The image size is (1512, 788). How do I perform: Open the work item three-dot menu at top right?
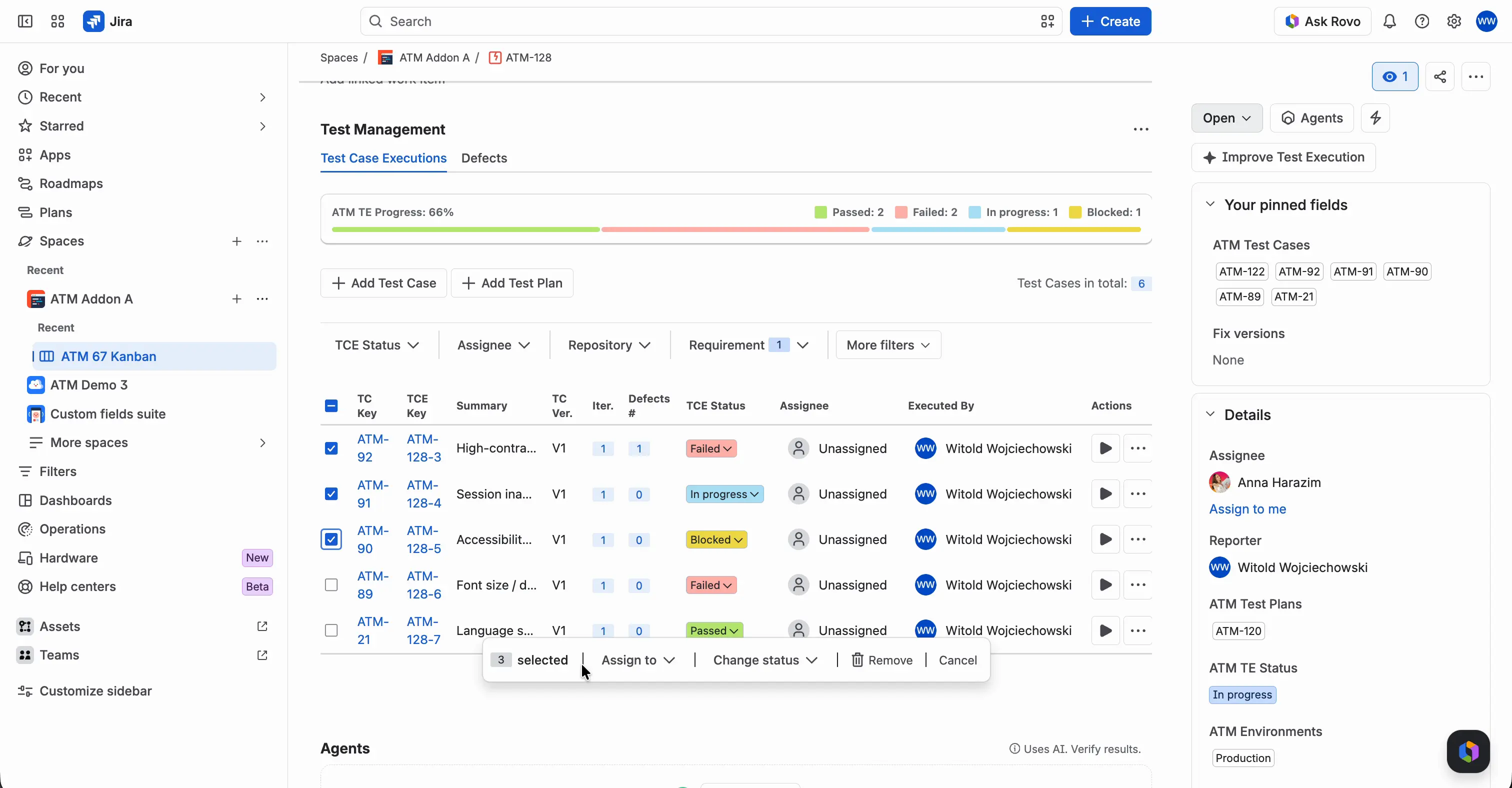click(x=1475, y=77)
